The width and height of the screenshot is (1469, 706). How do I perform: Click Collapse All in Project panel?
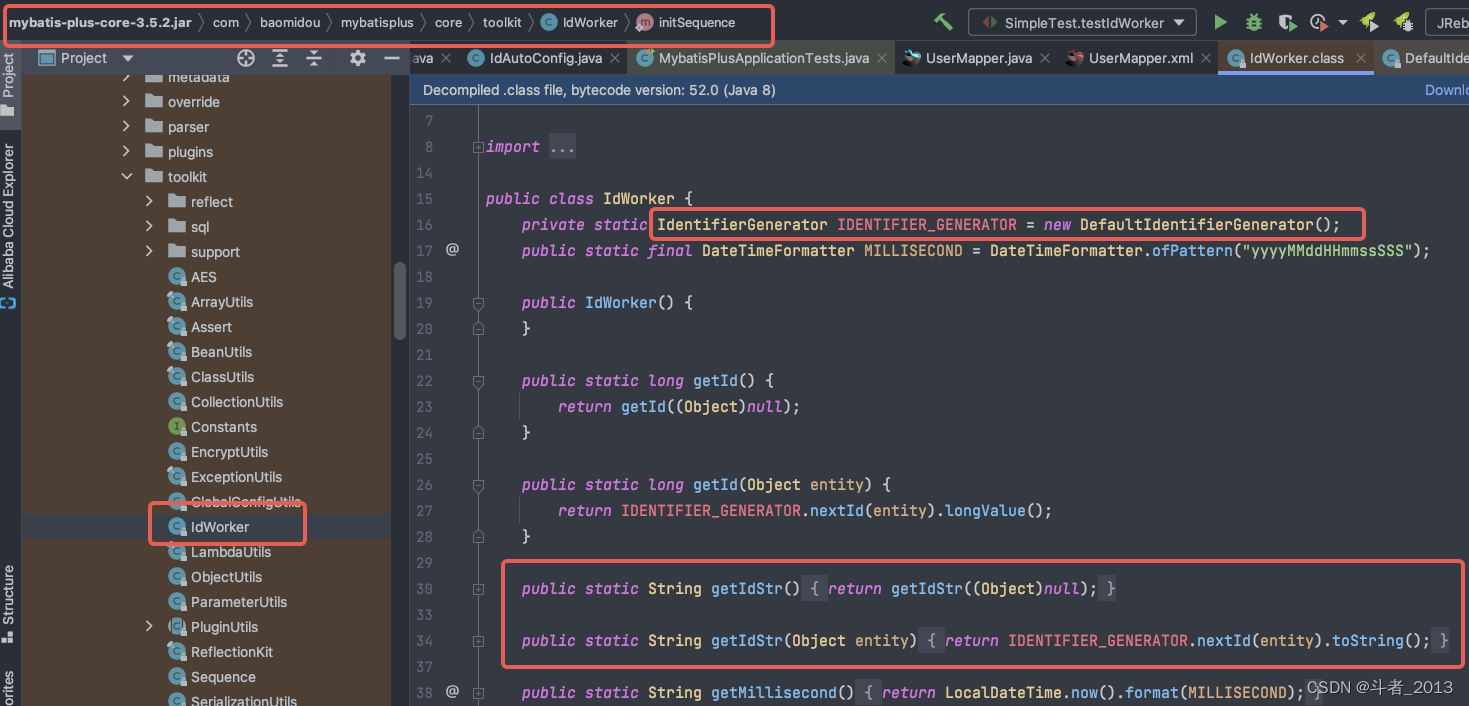pyautogui.click(x=314, y=58)
